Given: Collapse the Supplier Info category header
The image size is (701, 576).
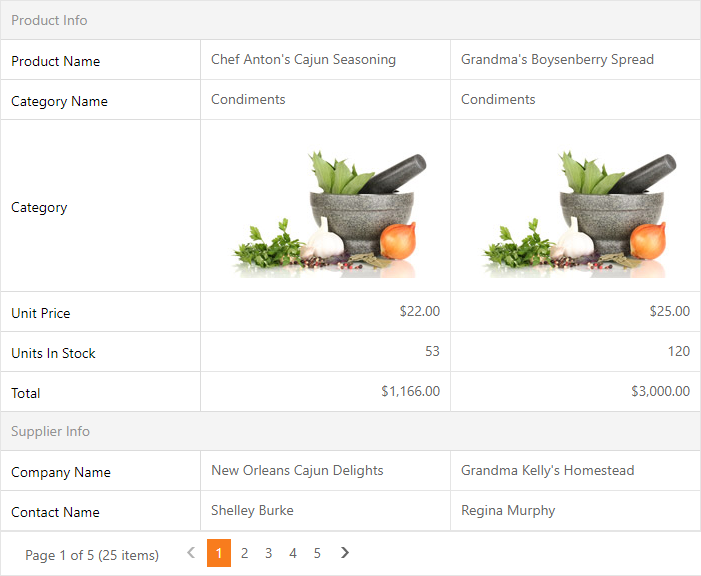Looking at the screenshot, I should (50, 431).
